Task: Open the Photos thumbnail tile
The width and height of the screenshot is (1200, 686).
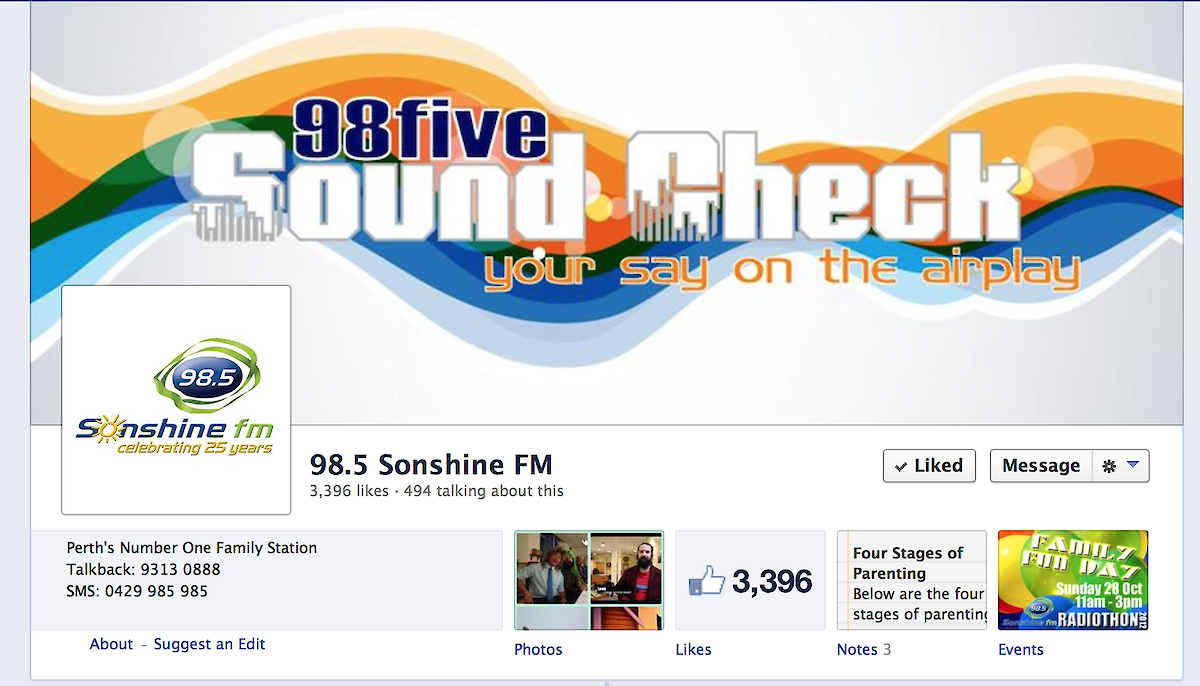Action: pos(589,580)
